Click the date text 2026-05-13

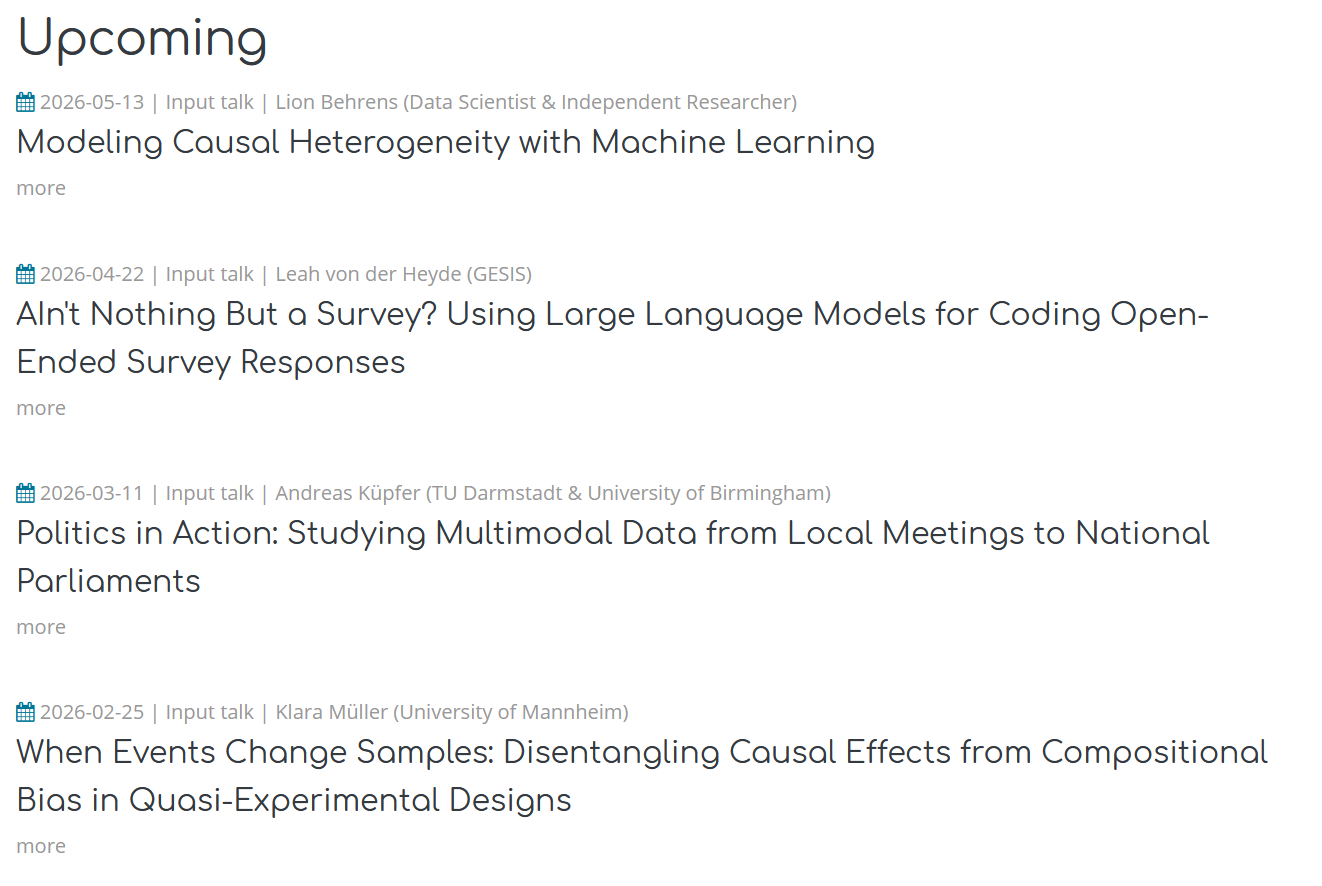pyautogui.click(x=92, y=102)
